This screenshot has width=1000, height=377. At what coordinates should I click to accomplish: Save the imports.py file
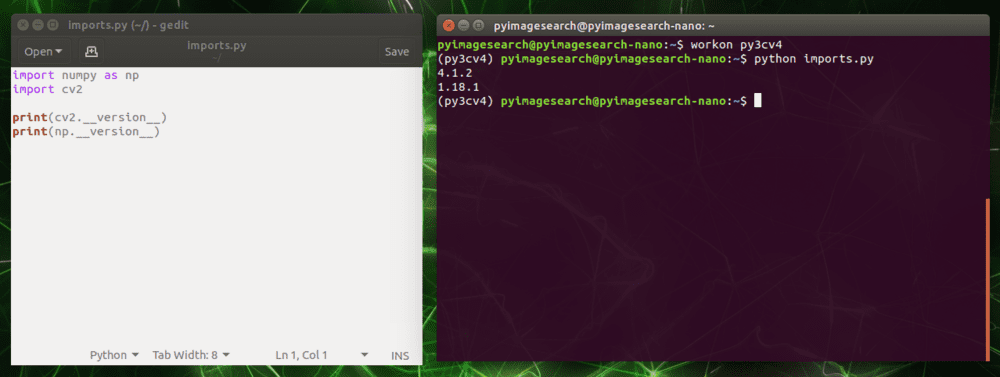pos(397,52)
